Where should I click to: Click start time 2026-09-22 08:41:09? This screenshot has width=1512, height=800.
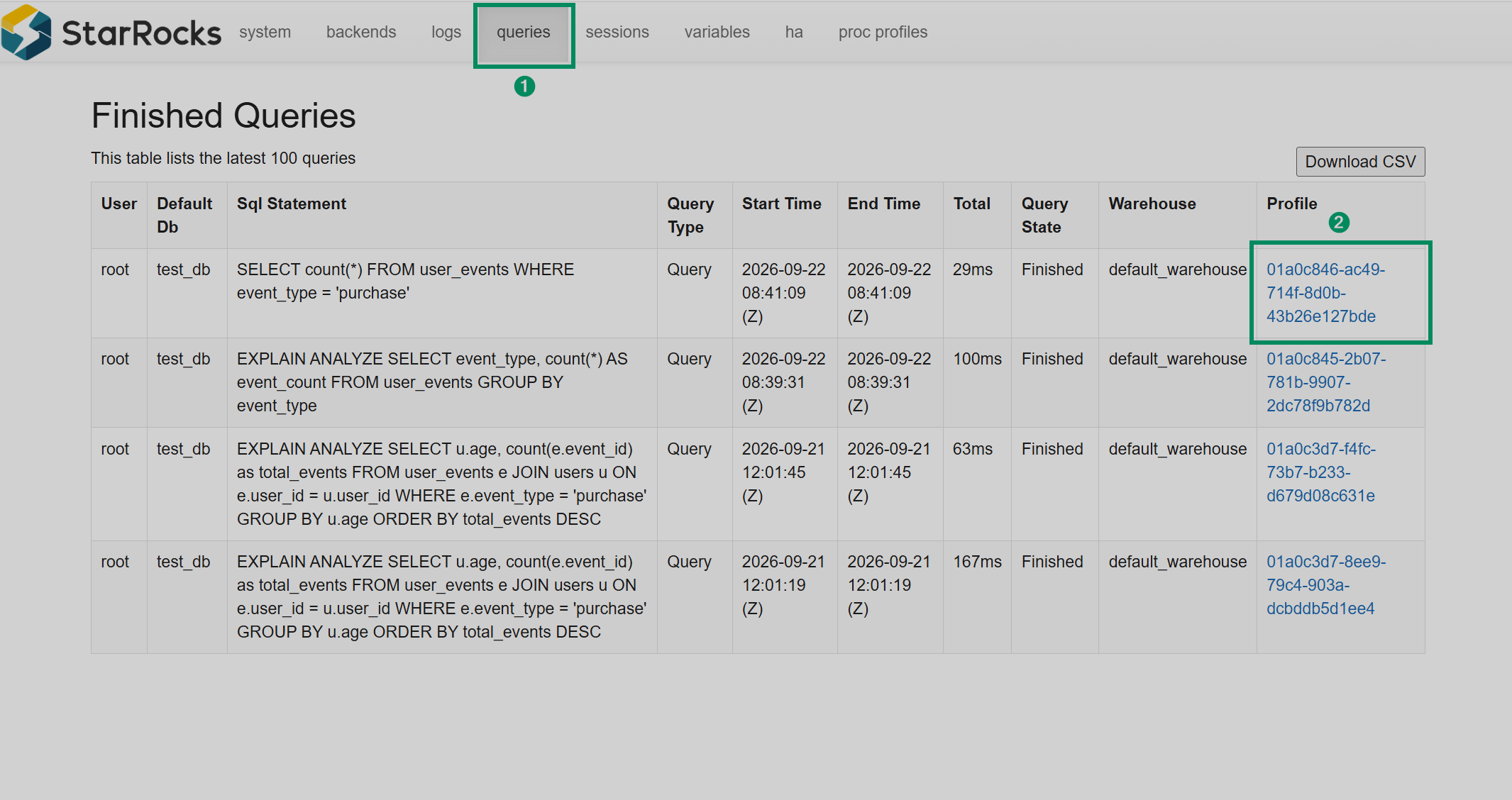(x=783, y=293)
